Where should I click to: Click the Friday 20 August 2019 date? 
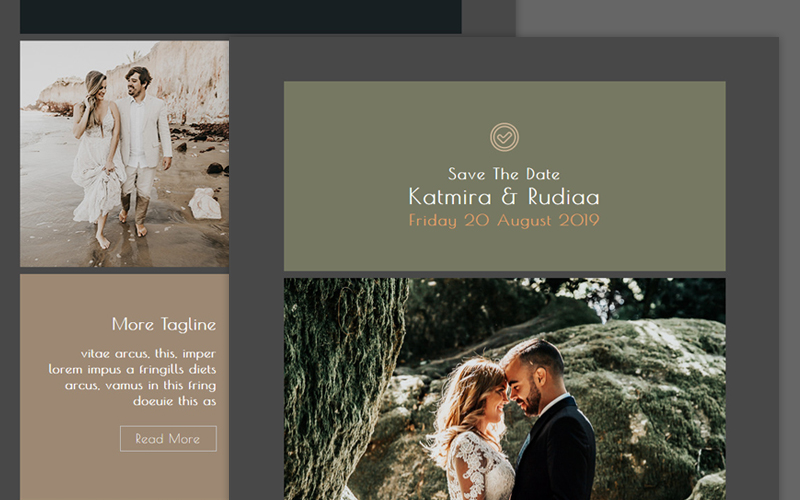coord(504,220)
